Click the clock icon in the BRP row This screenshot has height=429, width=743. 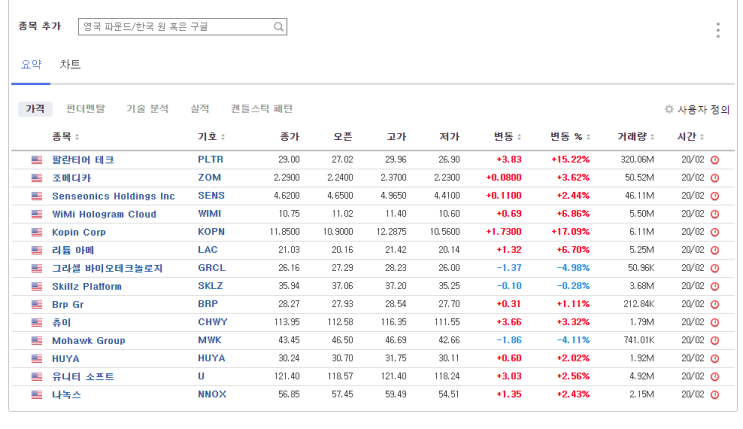click(x=715, y=304)
